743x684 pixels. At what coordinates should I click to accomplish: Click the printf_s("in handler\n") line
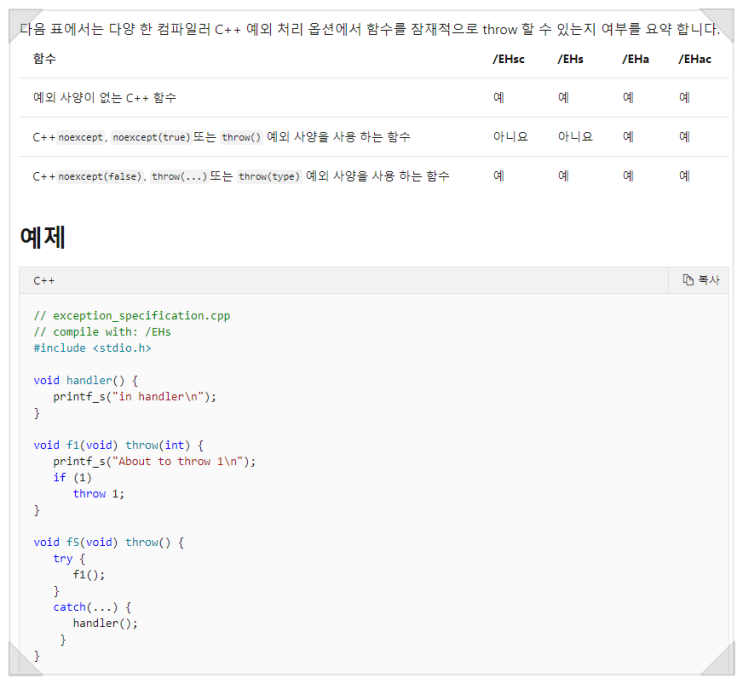[135, 397]
